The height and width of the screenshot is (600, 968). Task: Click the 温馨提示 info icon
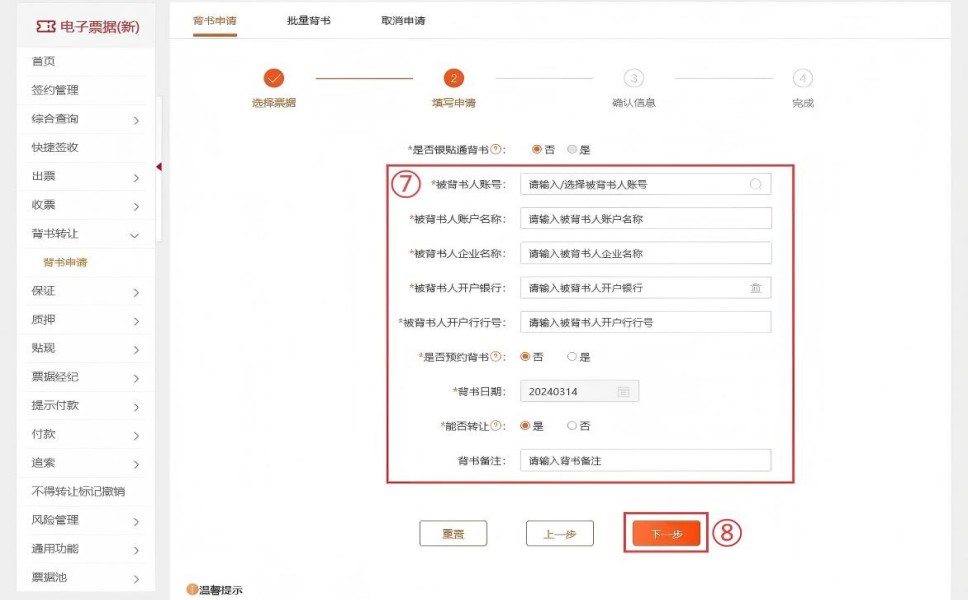192,590
